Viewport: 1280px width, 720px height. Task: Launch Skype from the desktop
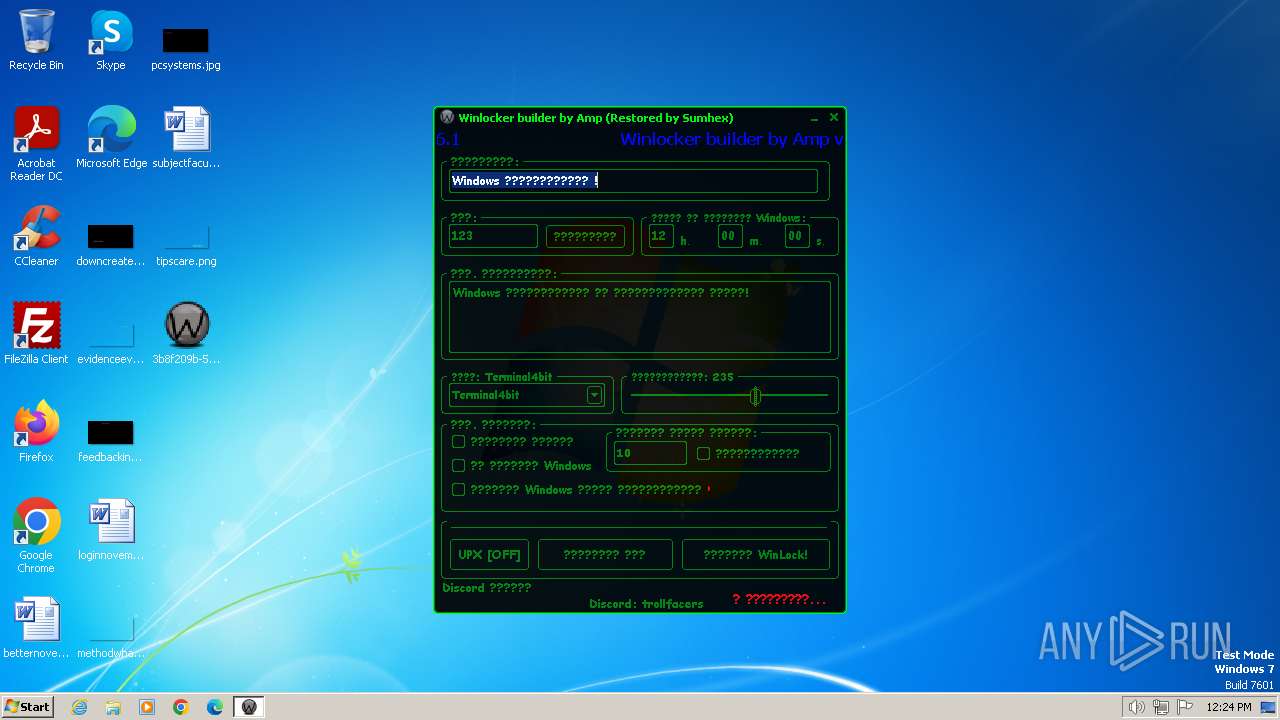pos(110,40)
